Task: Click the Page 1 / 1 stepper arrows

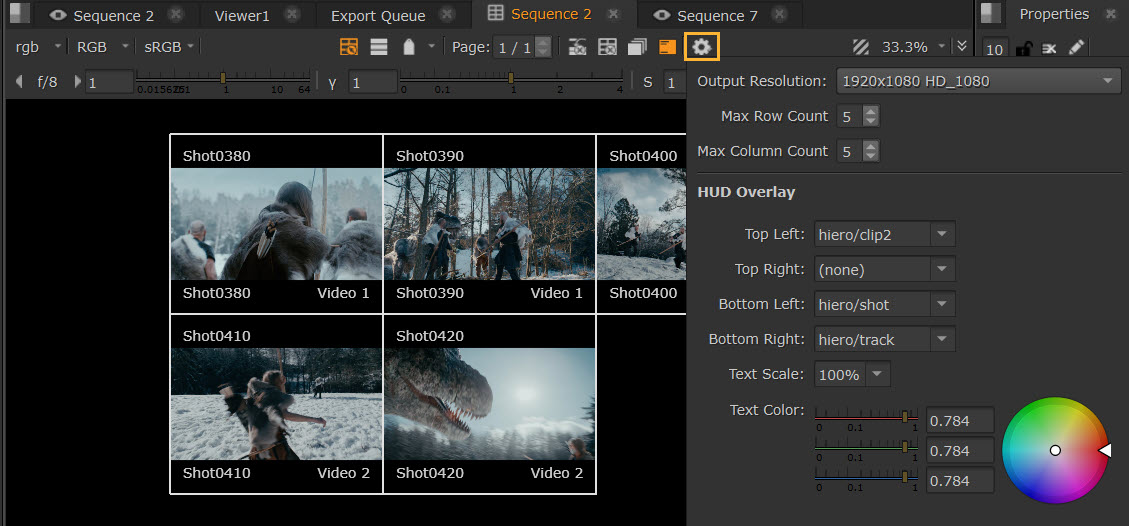Action: click(x=544, y=47)
